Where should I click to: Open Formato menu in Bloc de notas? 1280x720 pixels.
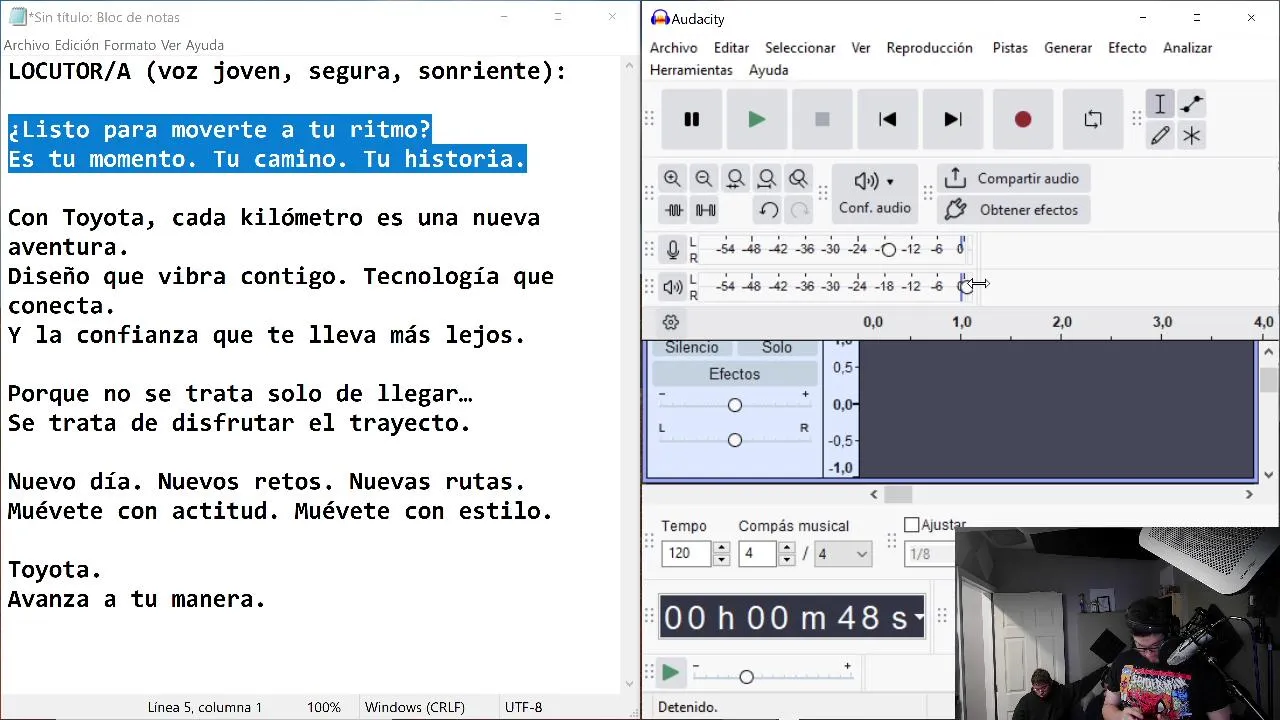tap(129, 45)
